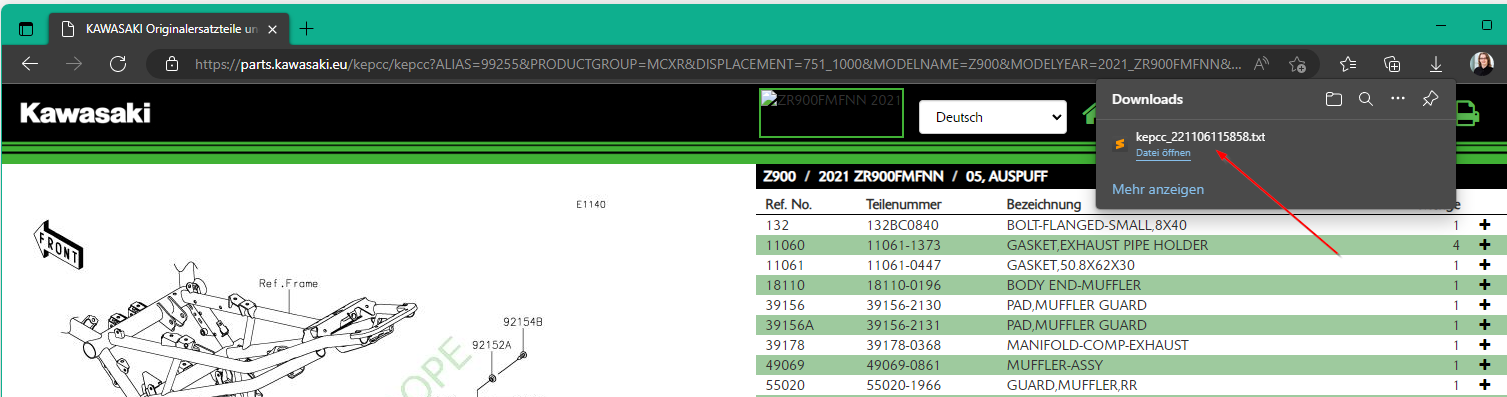Select part number 55020-1966
The image size is (1507, 397).
902,385
